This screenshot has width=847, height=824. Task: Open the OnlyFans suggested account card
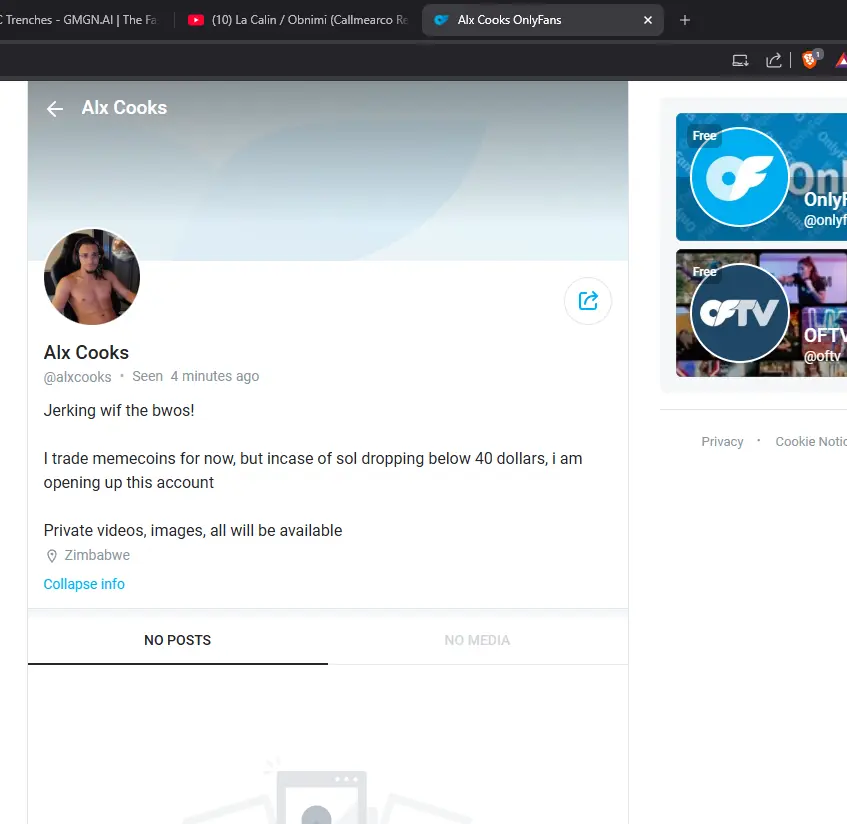pos(762,177)
